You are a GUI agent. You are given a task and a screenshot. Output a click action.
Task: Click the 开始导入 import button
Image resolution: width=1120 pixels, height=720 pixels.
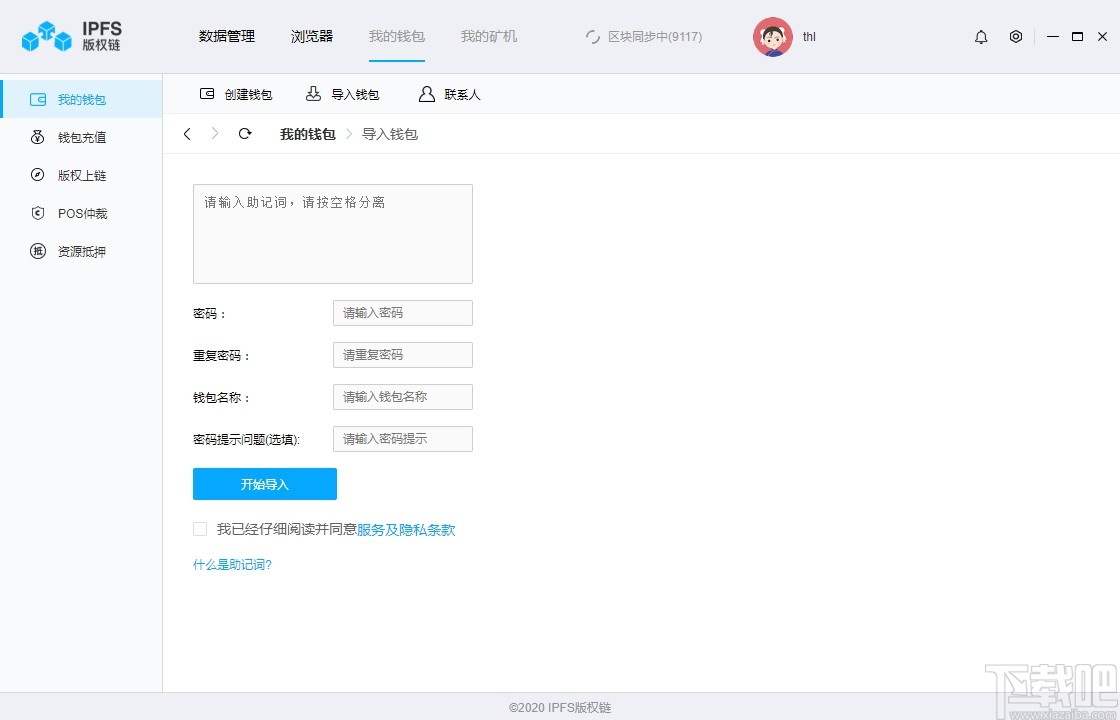(264, 484)
